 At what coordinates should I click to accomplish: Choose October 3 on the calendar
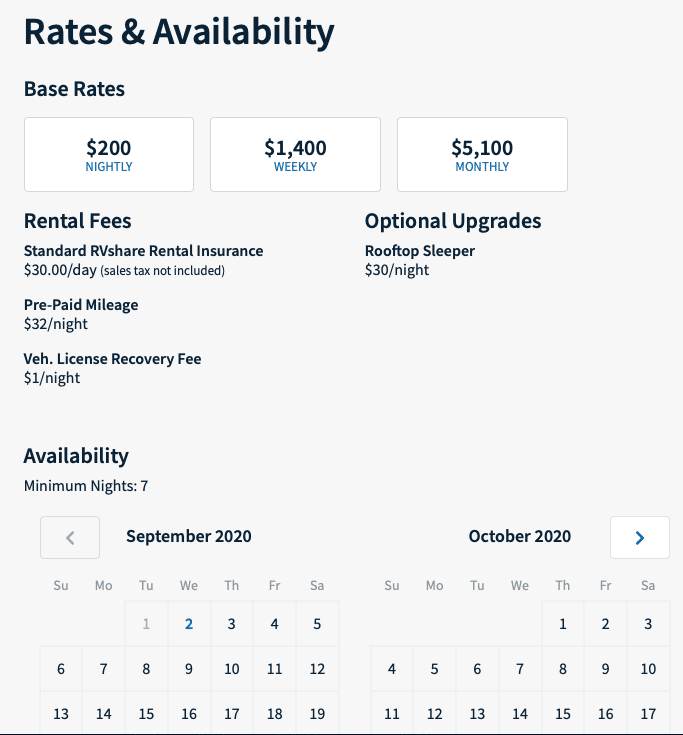pos(648,624)
